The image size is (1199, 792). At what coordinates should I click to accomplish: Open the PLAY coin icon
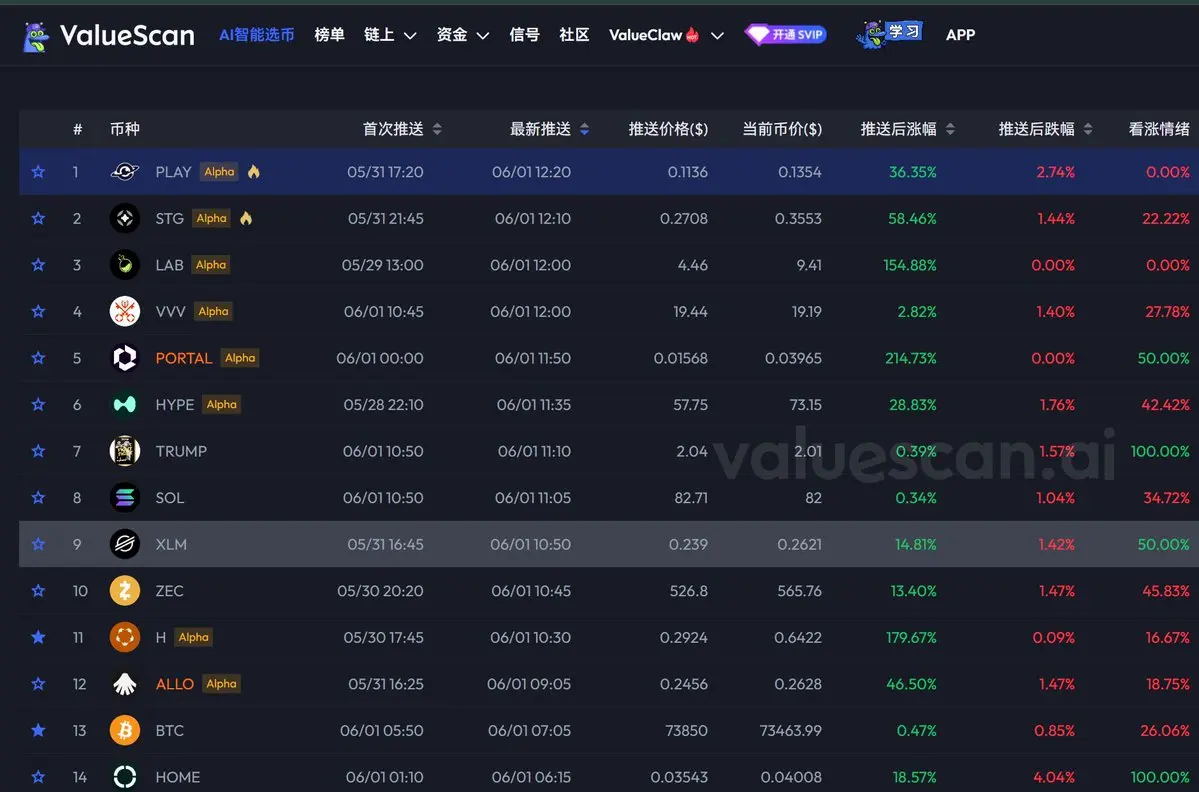pos(125,172)
